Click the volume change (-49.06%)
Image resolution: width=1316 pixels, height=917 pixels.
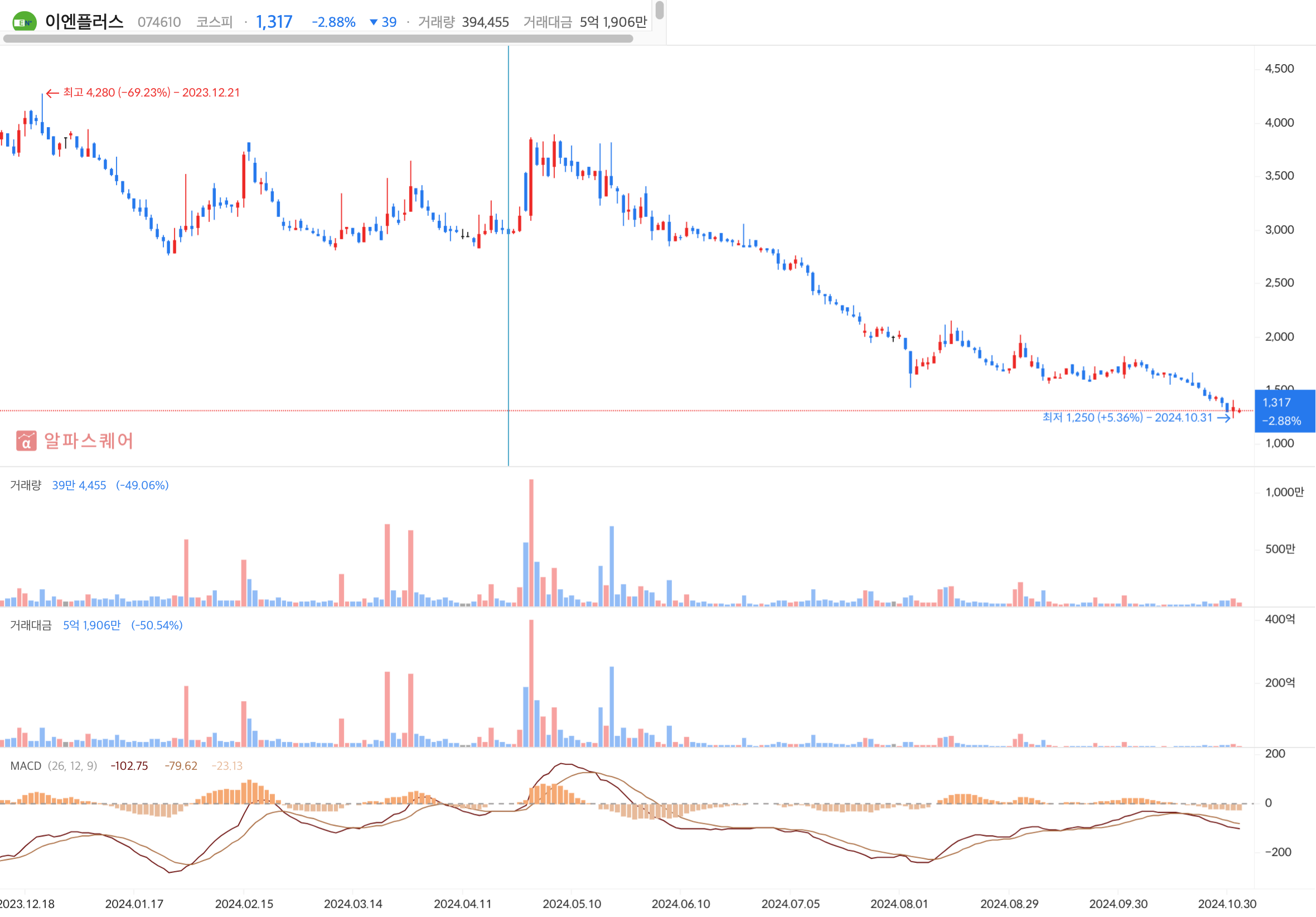click(142, 485)
